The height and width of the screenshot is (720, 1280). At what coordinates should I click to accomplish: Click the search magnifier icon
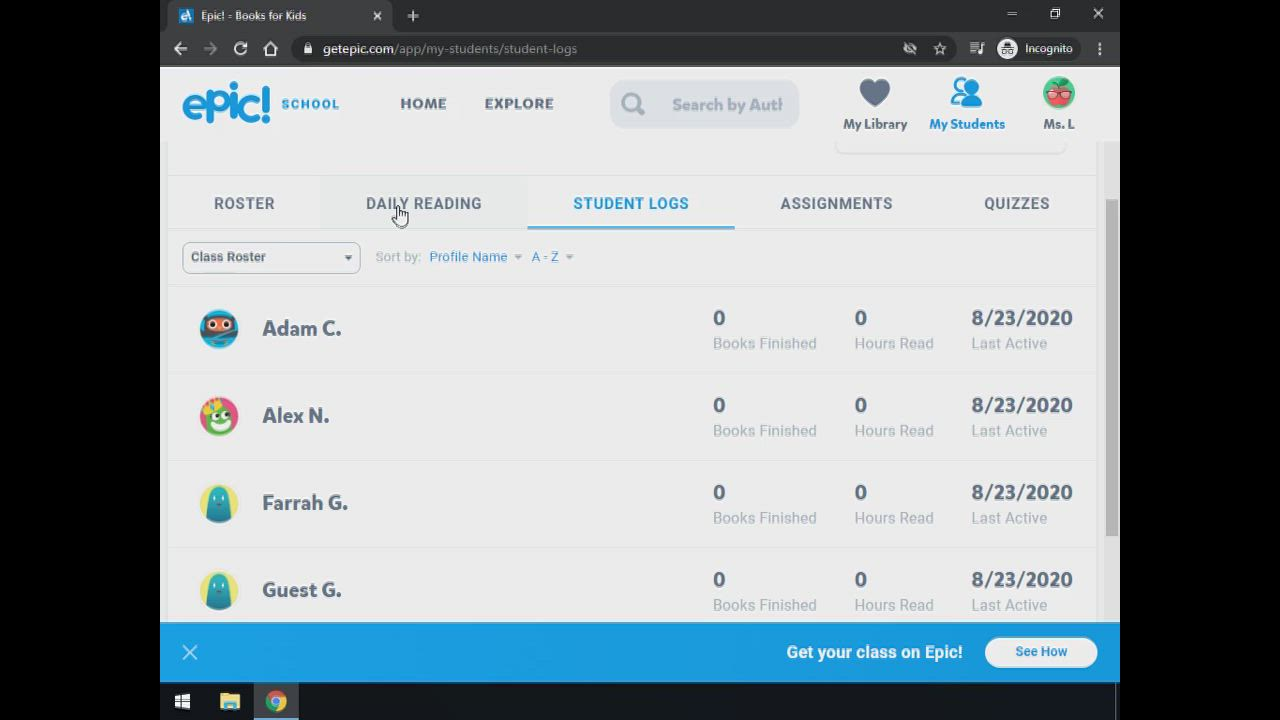pyautogui.click(x=633, y=104)
